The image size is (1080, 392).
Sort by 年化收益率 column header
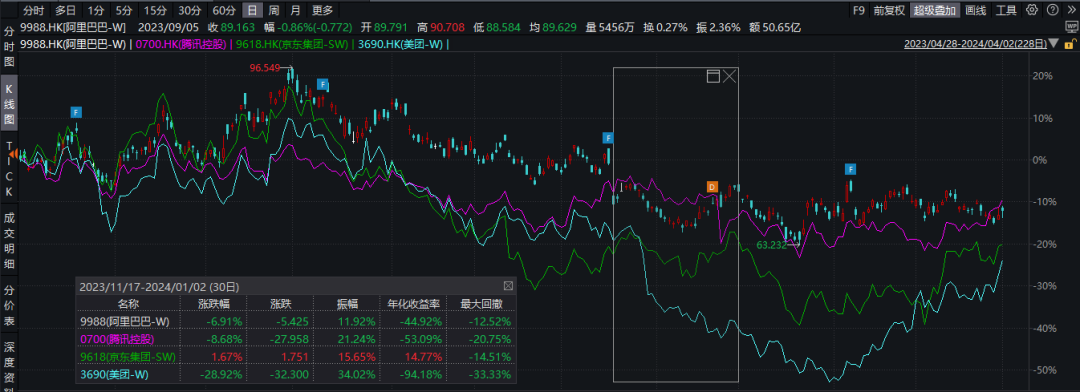pyautogui.click(x=413, y=303)
